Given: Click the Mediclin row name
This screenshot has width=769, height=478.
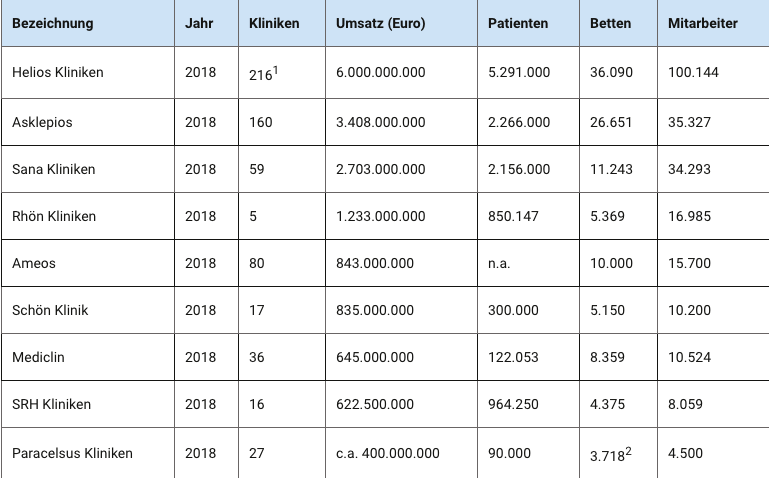Looking at the screenshot, I should [39, 357].
